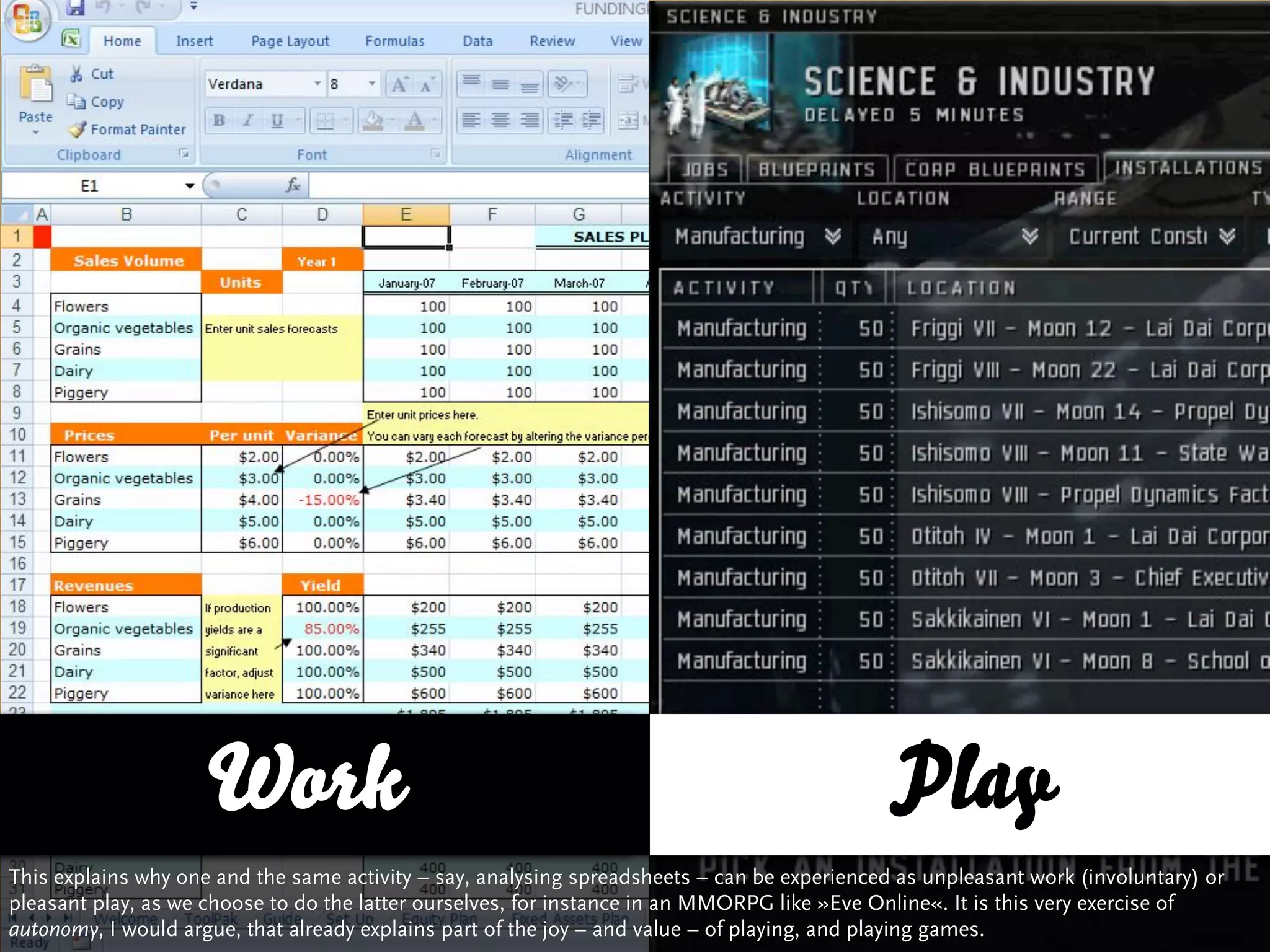This screenshot has height=952, width=1270.
Task: Click the red filled cell A1
Action: pyautogui.click(x=42, y=237)
